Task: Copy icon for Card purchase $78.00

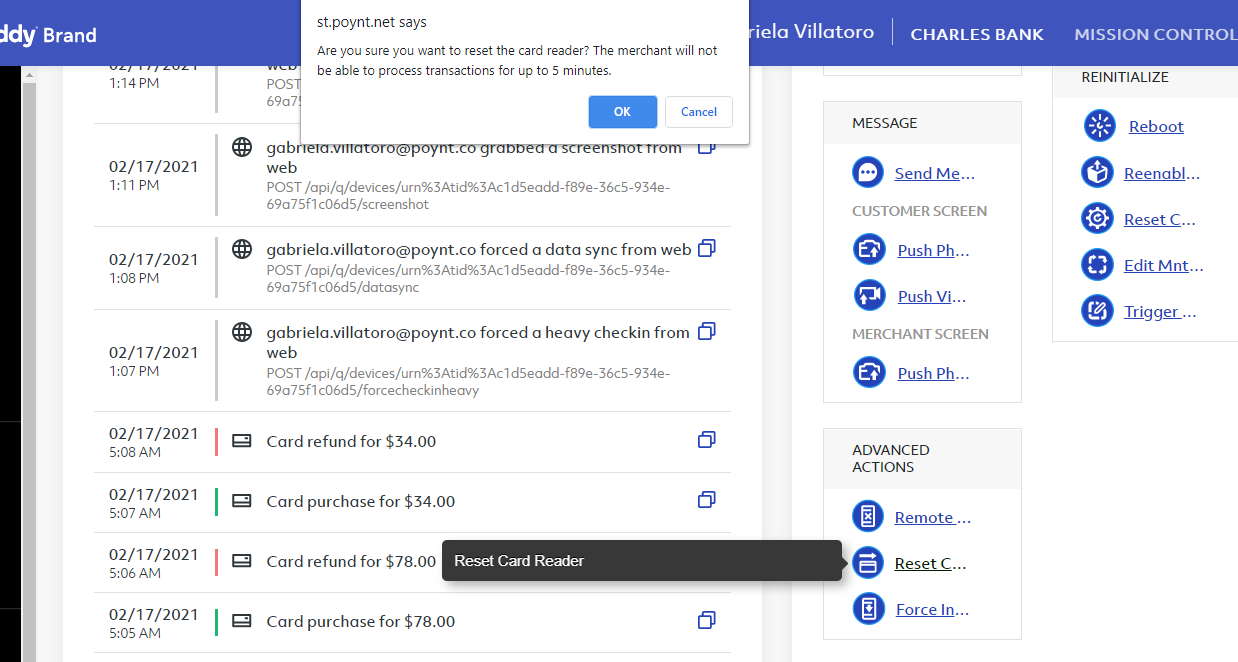Action: [706, 620]
